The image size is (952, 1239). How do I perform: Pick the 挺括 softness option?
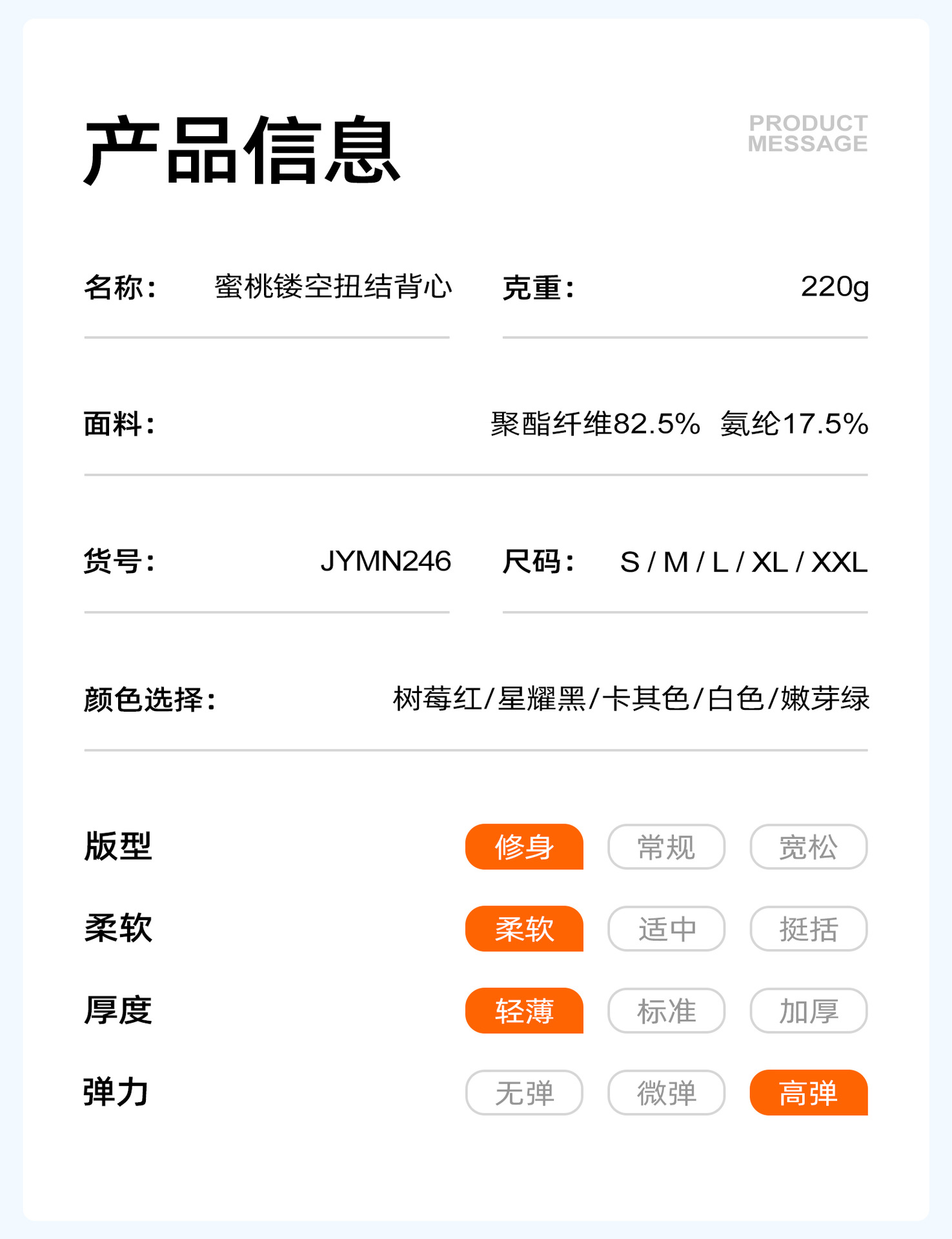[808, 929]
